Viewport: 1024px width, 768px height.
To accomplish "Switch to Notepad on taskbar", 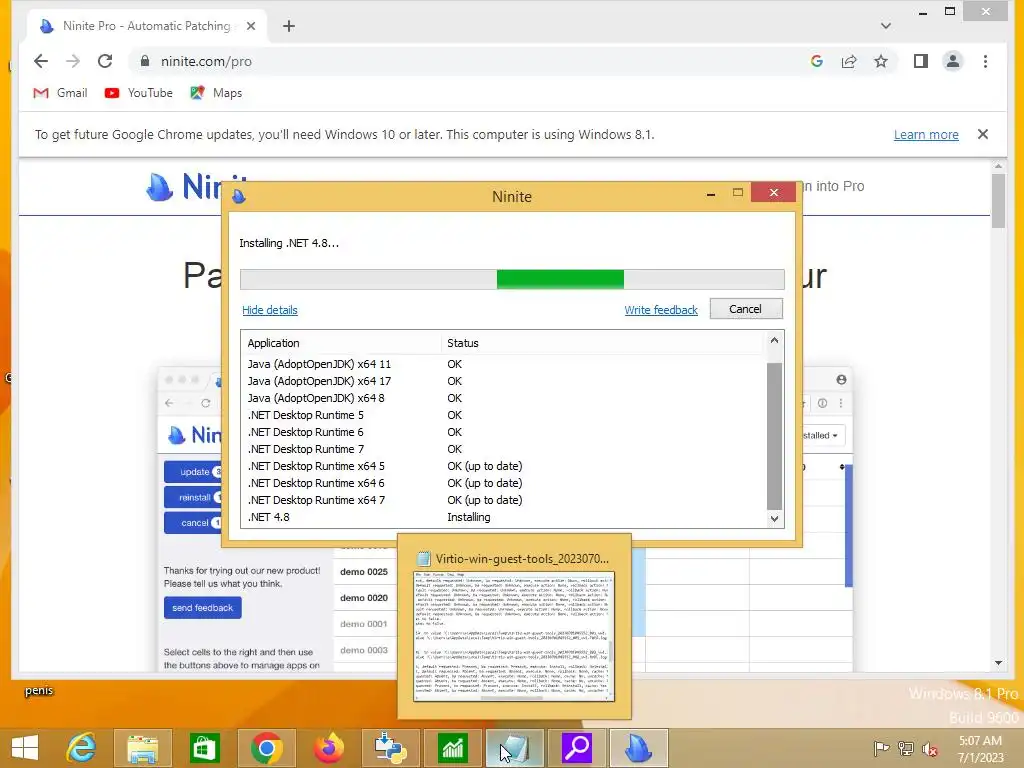I will click(x=515, y=748).
